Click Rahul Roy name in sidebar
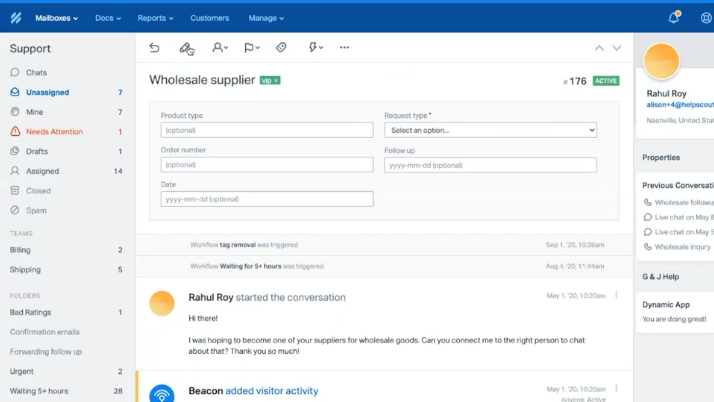The height and width of the screenshot is (402, 714). 667,94
